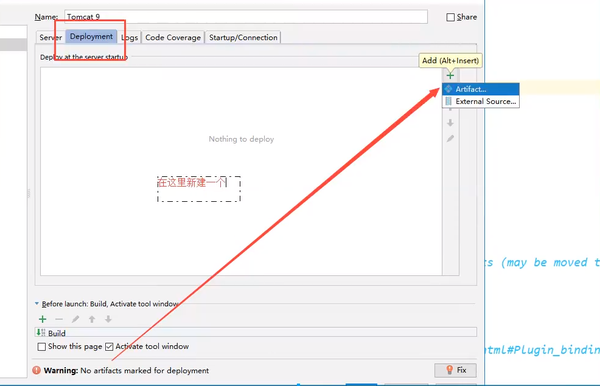
Task: Click into the Name field with Tomcat 9
Action: 246,17
